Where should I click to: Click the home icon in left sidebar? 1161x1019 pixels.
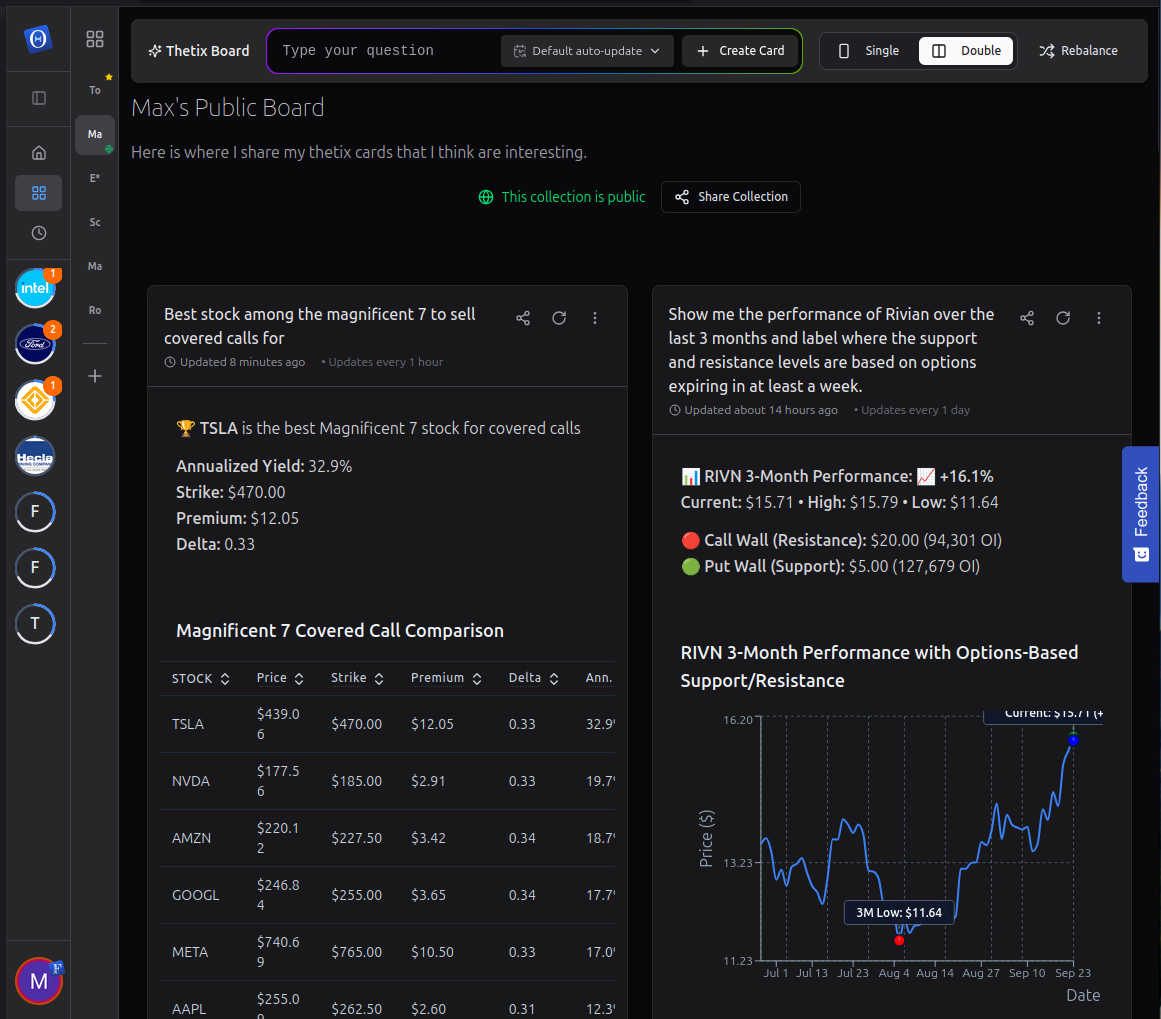pos(39,153)
